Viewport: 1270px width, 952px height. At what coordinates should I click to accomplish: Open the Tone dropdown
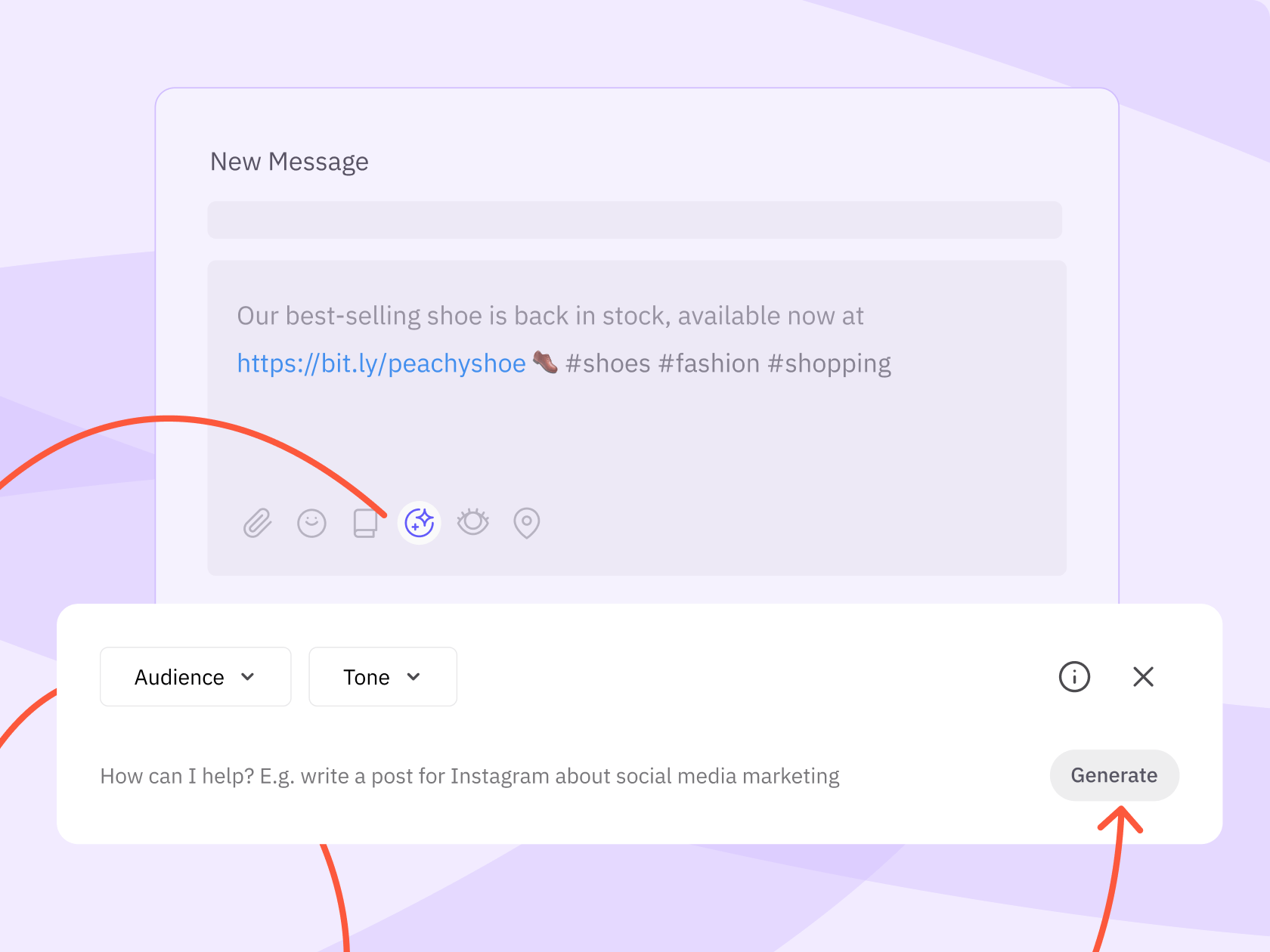(383, 677)
